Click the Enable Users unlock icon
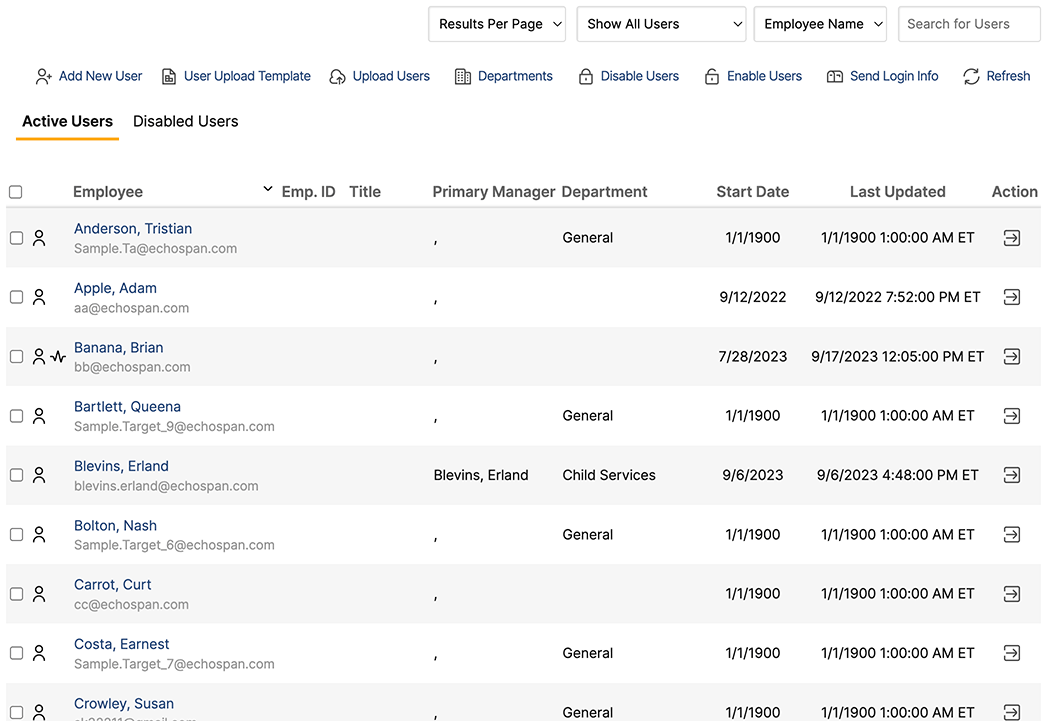Viewport: 1043px width, 721px height. pyautogui.click(x=712, y=76)
